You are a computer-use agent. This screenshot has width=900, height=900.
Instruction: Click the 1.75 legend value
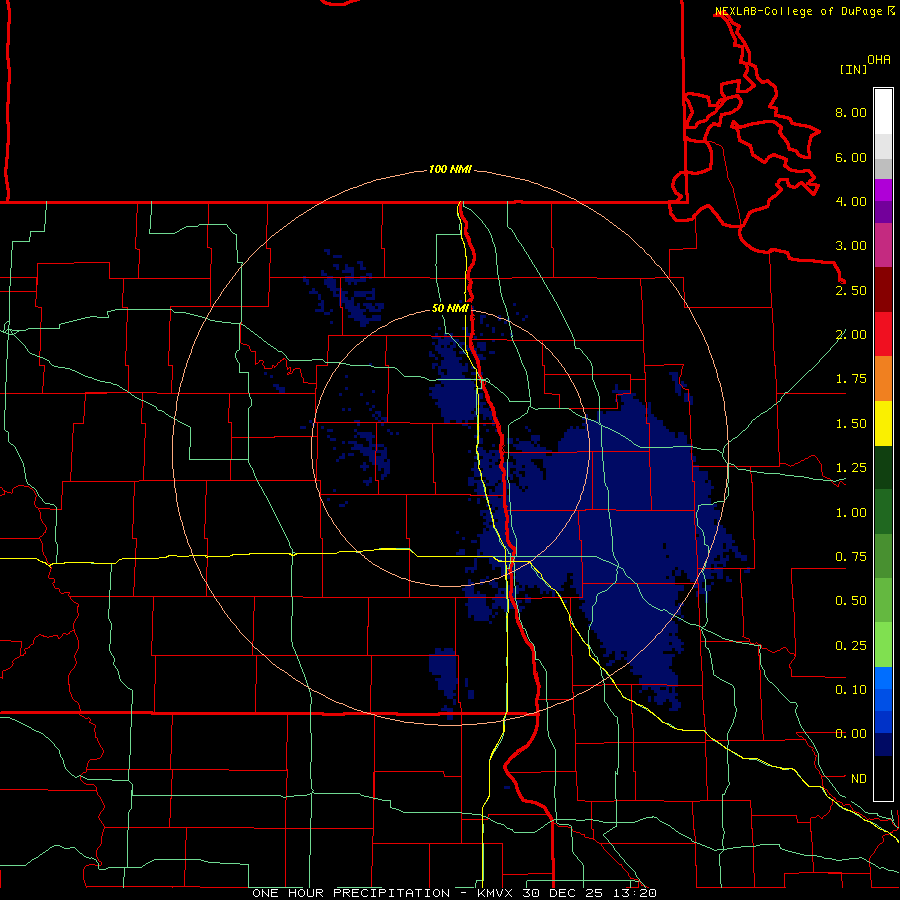851,379
